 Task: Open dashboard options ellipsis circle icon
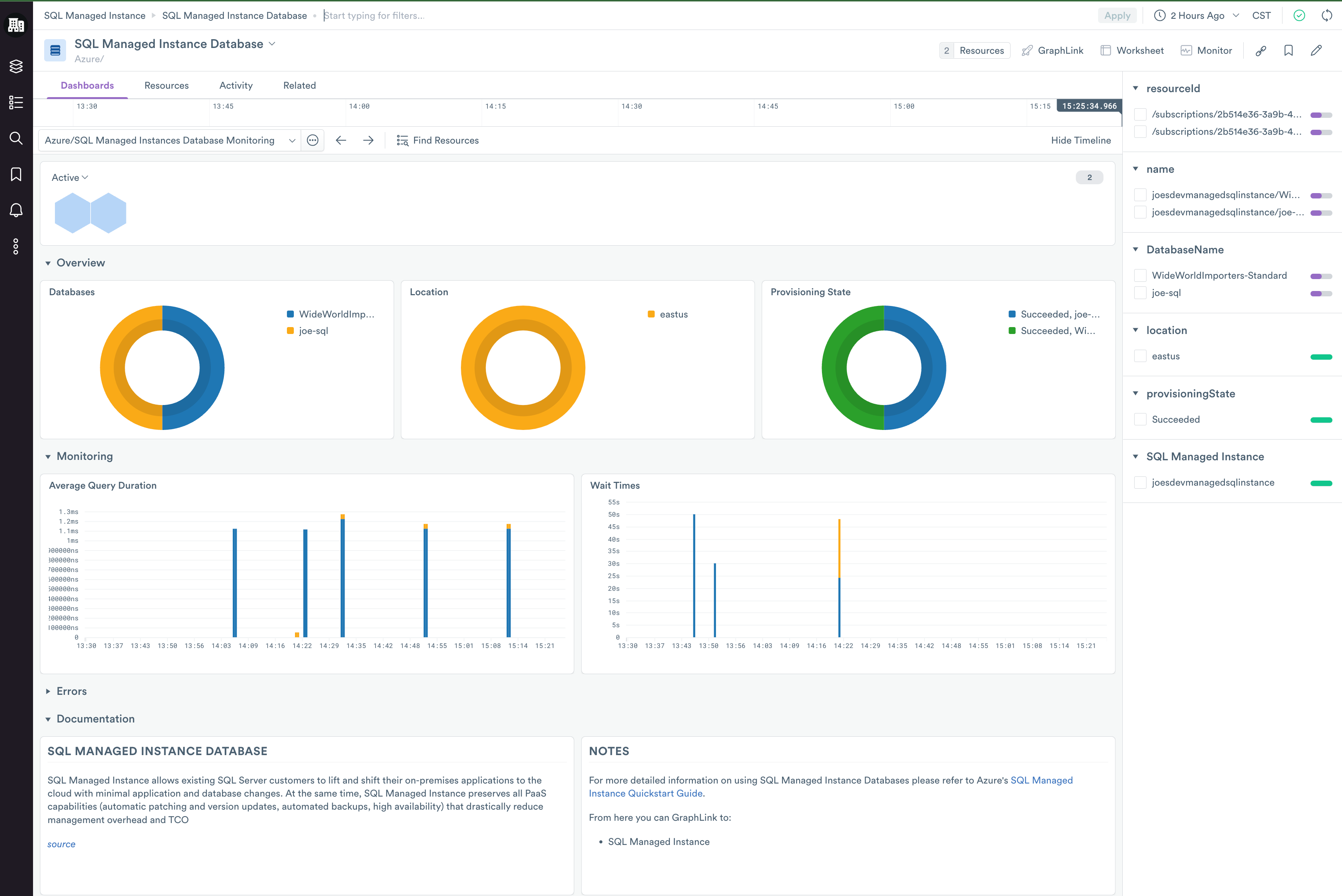(313, 141)
